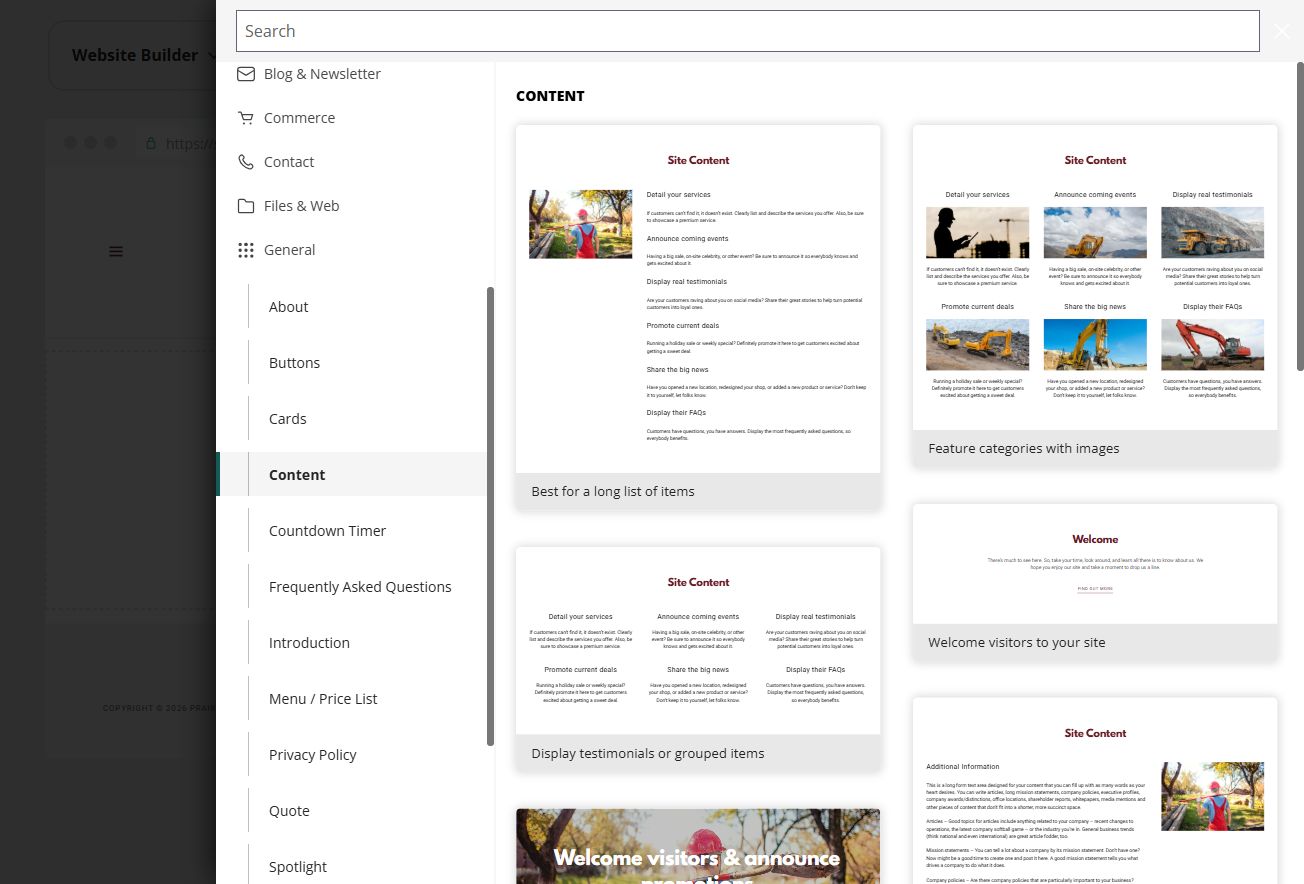Select Quote section type
Viewport: 1304px width, 884px height.
tap(289, 811)
